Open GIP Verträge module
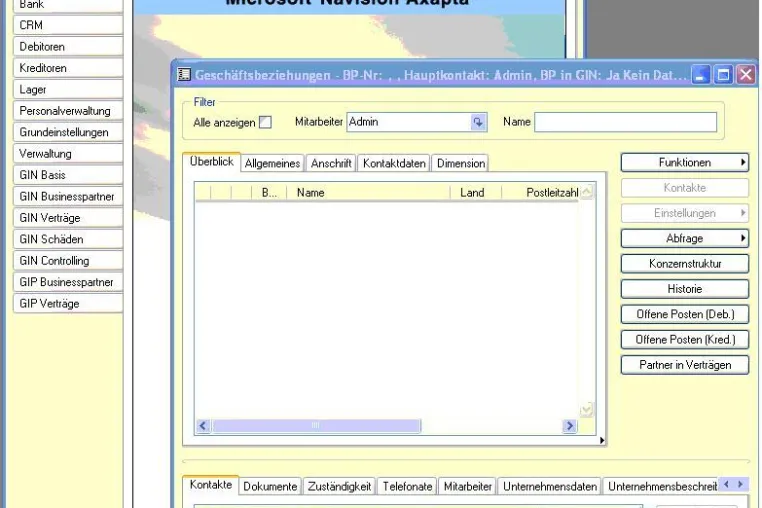 [x=68, y=303]
